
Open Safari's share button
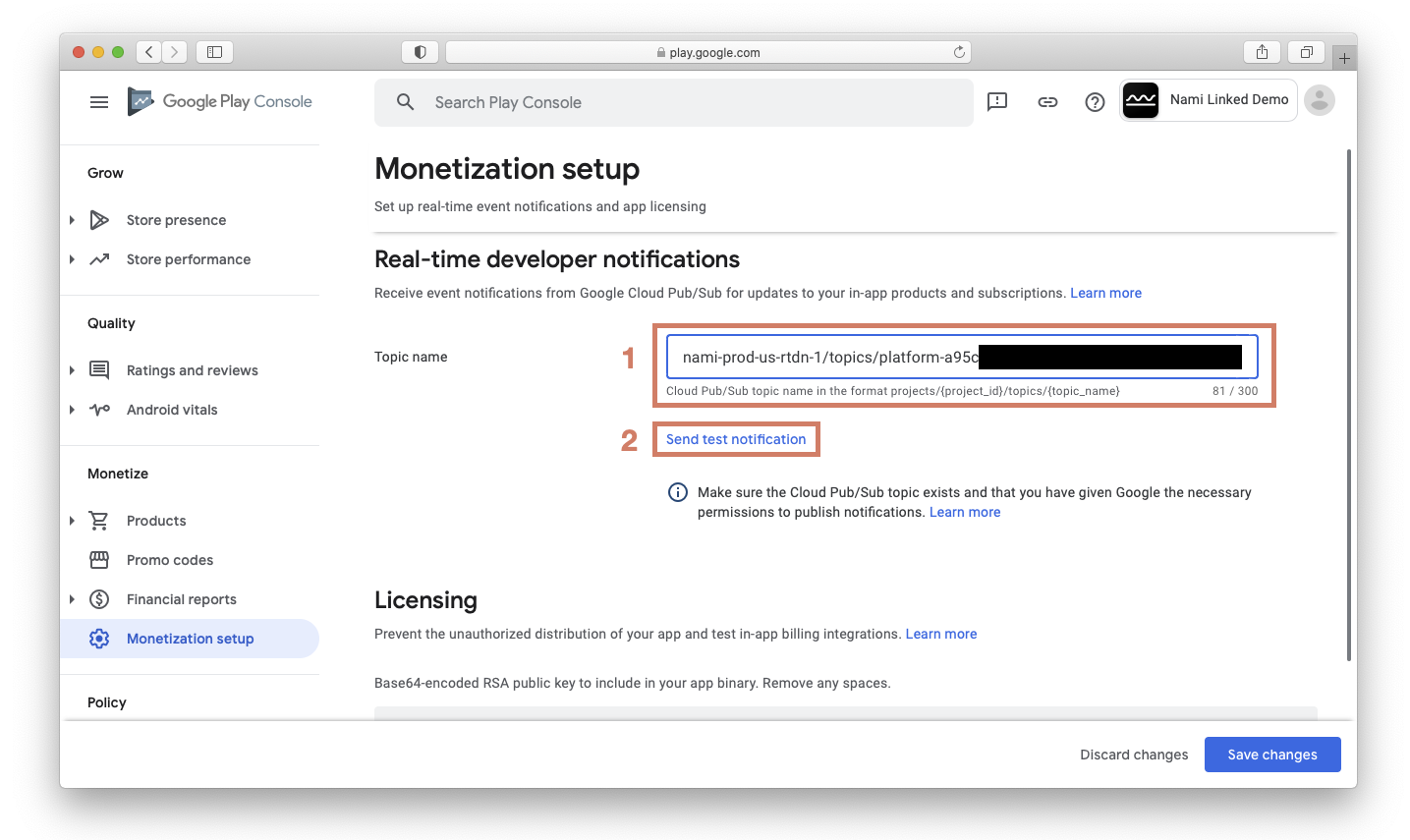pyautogui.click(x=1262, y=52)
